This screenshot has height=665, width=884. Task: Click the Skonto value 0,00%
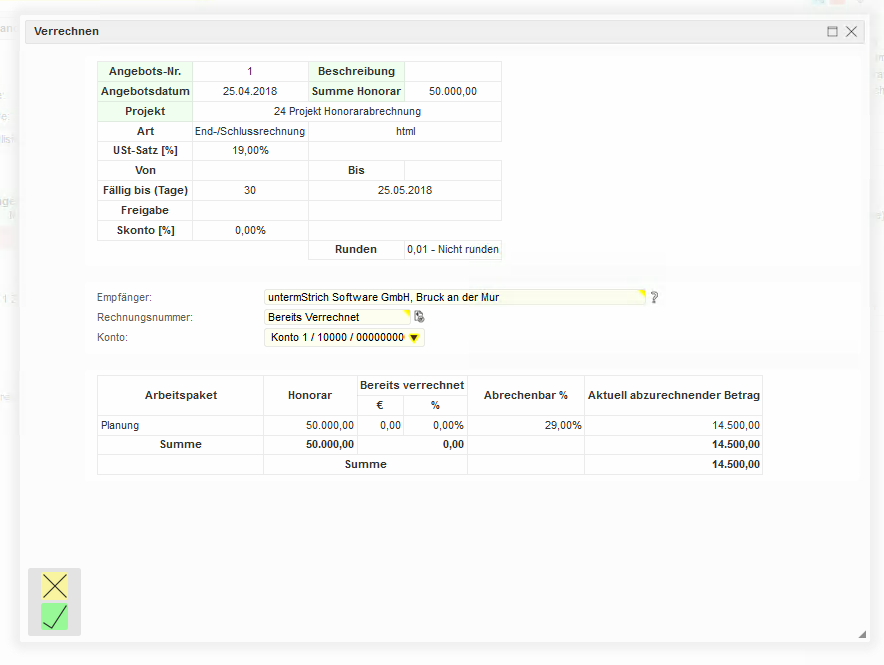(x=250, y=230)
